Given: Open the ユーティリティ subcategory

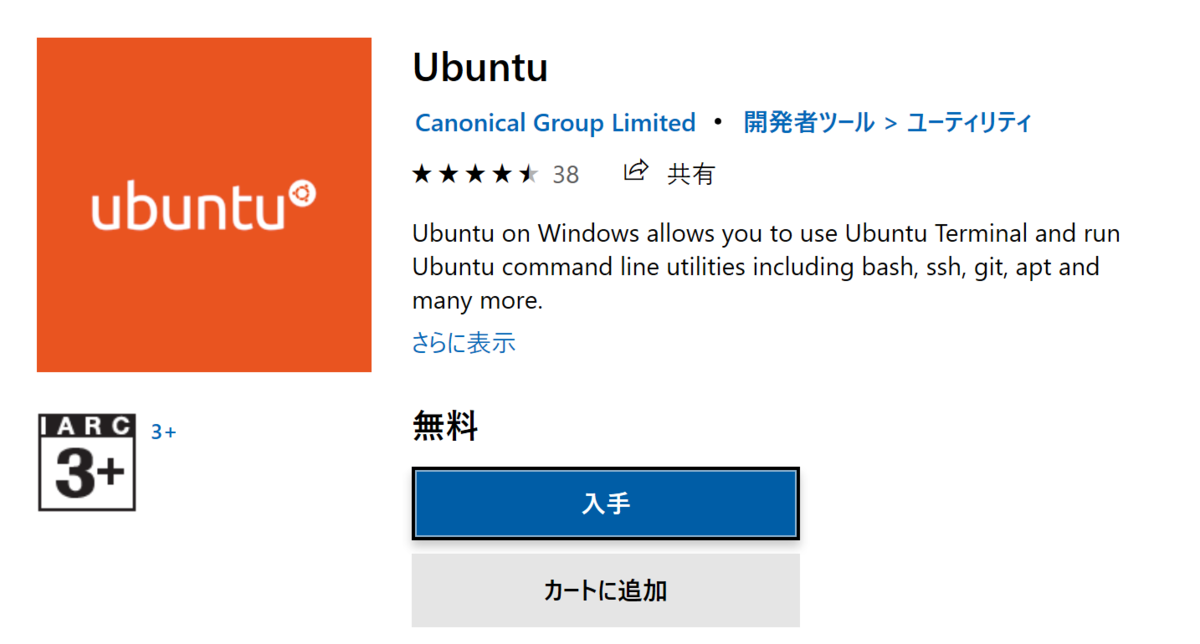Looking at the screenshot, I should pos(969,123).
